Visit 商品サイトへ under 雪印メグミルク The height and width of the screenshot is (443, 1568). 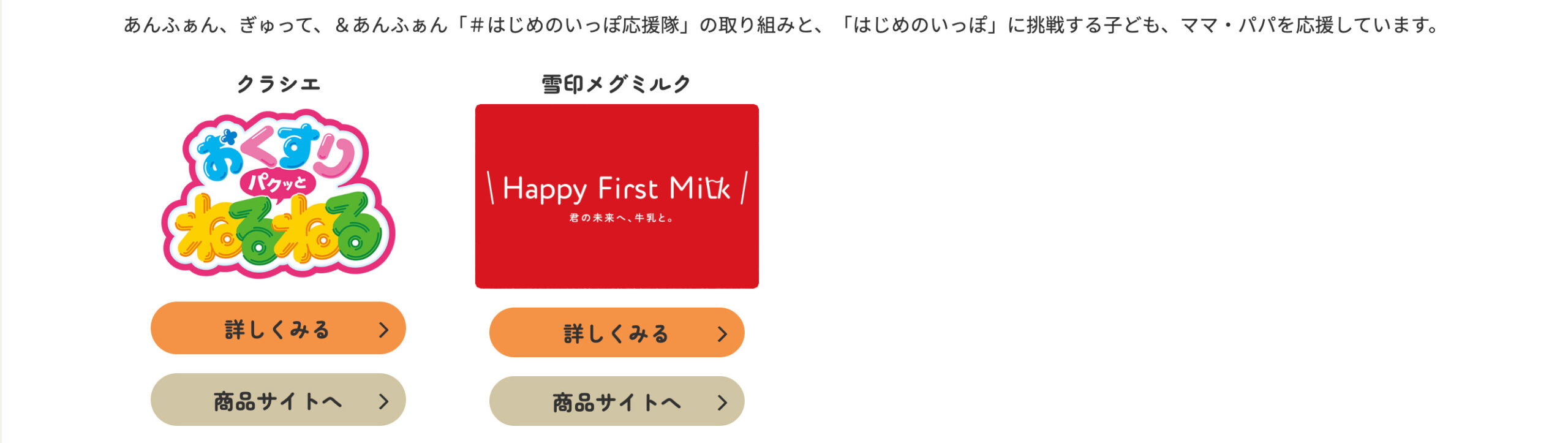coord(617,401)
